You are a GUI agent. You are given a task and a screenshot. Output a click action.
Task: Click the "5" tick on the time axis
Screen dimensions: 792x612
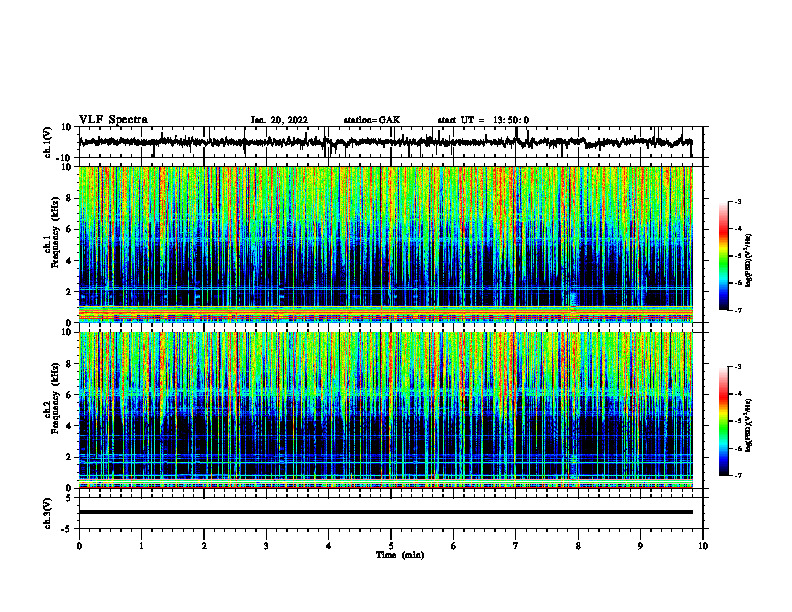(391, 546)
